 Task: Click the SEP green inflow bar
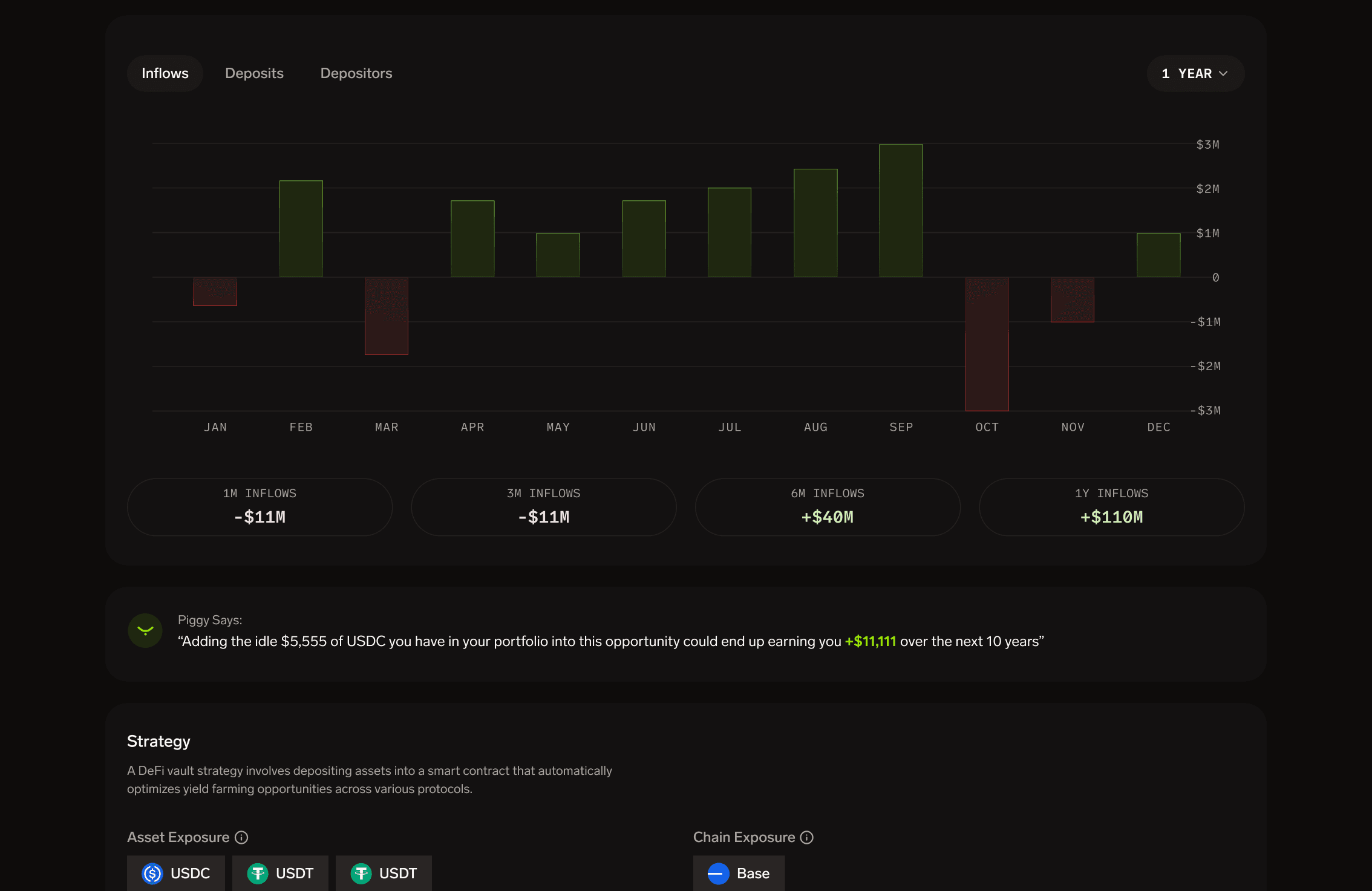pos(901,211)
